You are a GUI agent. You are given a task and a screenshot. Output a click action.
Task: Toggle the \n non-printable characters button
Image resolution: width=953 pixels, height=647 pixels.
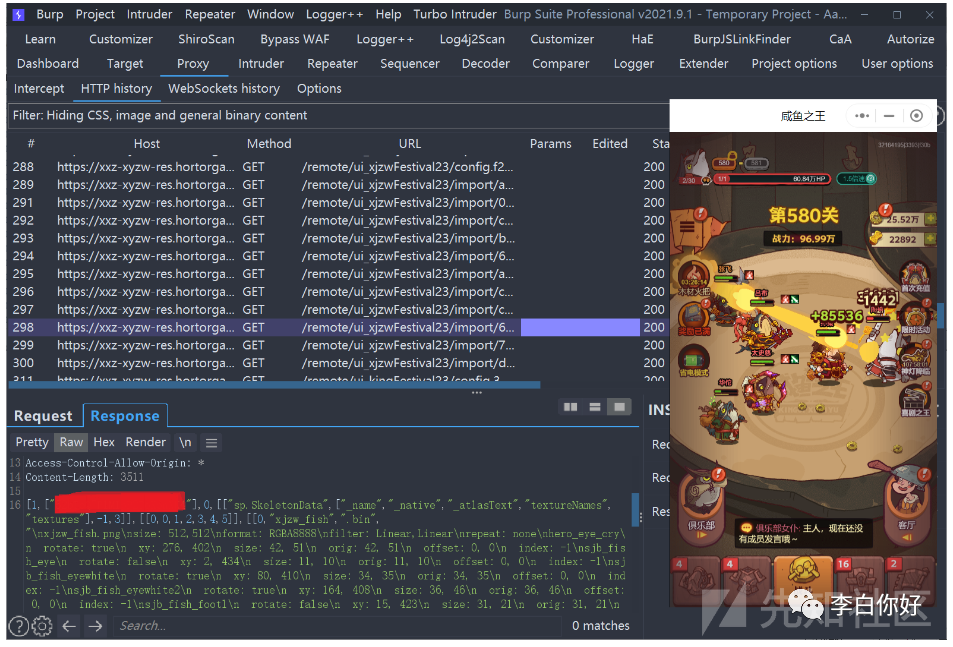click(x=185, y=442)
